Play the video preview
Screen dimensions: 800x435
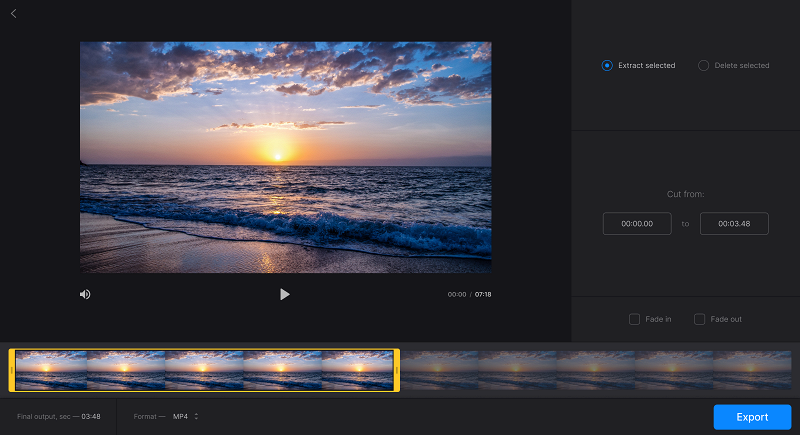pos(285,294)
